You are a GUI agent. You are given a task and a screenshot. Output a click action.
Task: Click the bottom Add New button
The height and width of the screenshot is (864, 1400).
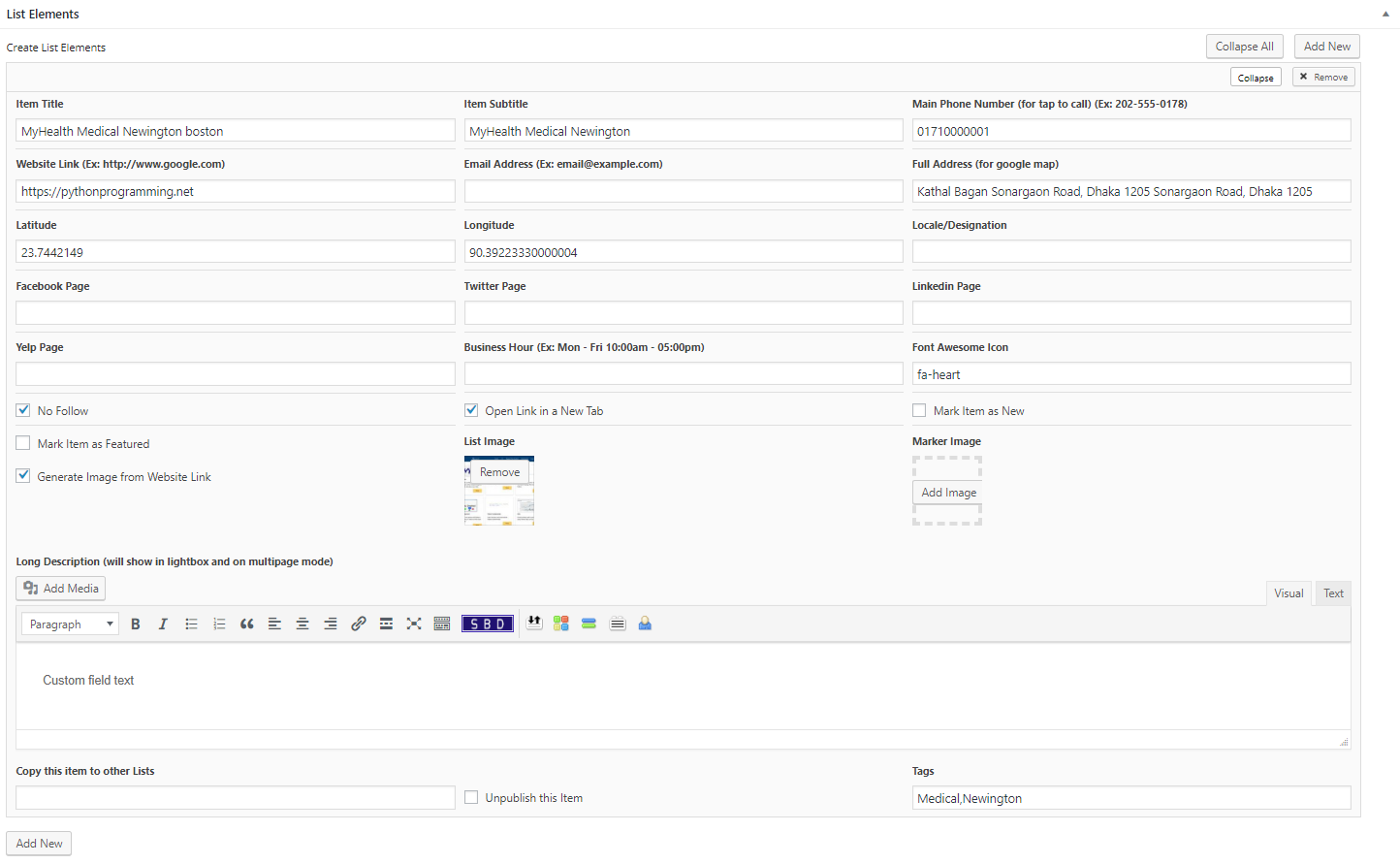39,844
